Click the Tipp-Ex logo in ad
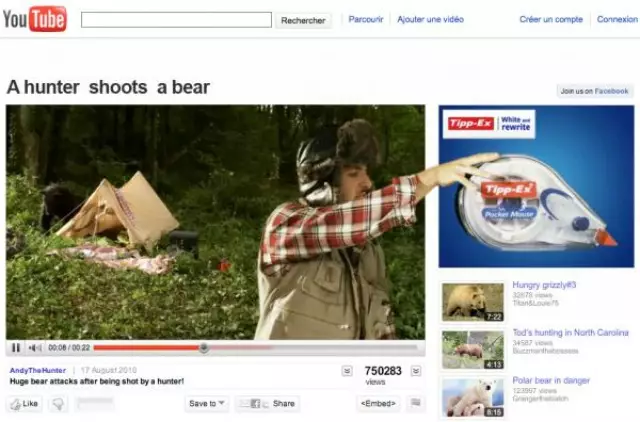640x422 pixels. pos(468,123)
